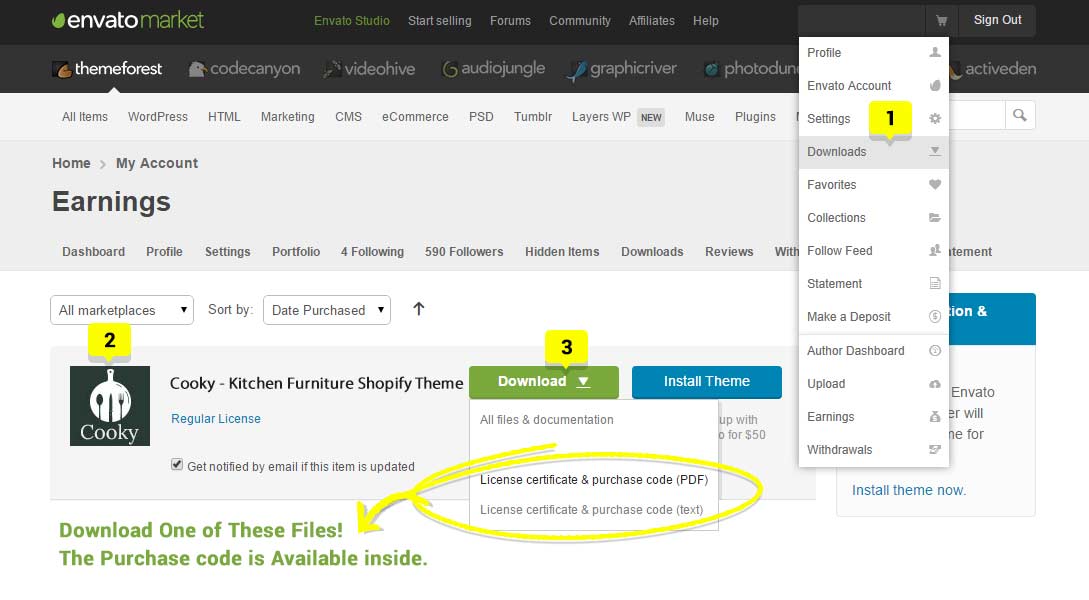The image size is (1089, 600).
Task: Toggle the email update notification checkbox
Action: tap(177, 465)
